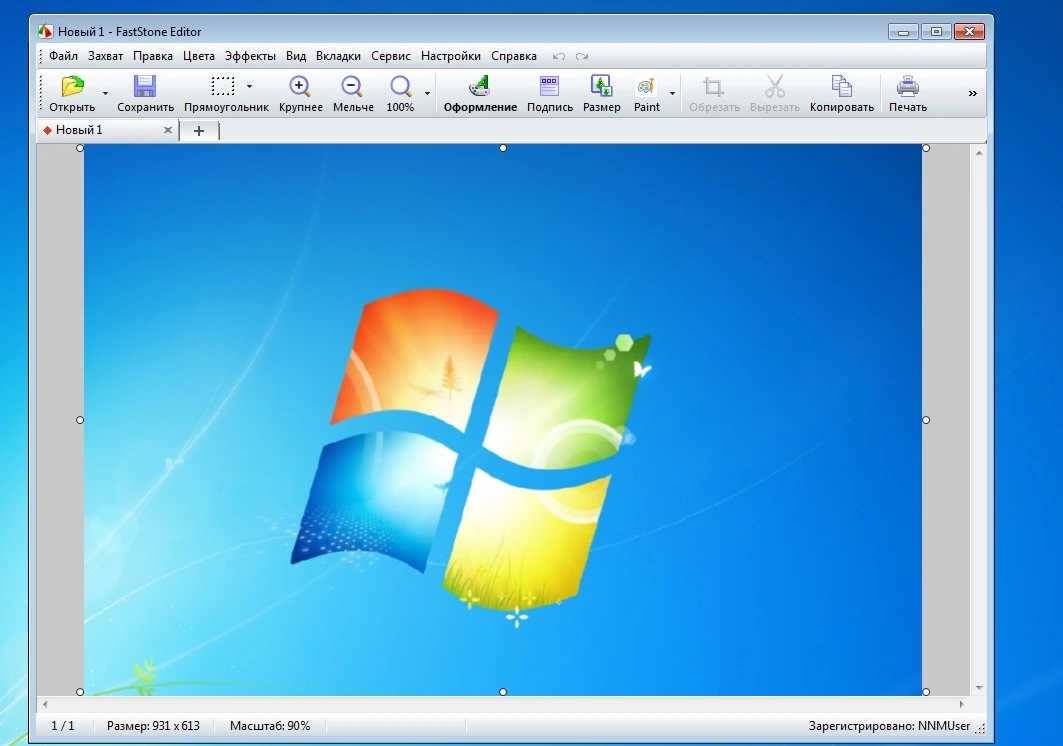This screenshot has width=1063, height=746.
Task: Click the redo arrow in menu bar
Action: coord(582,56)
